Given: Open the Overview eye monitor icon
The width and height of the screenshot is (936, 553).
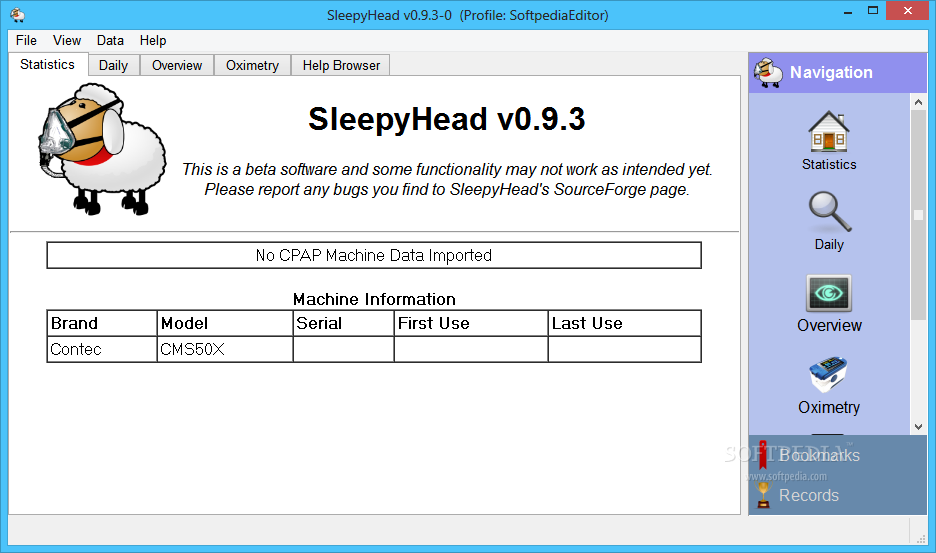Looking at the screenshot, I should coord(829,293).
